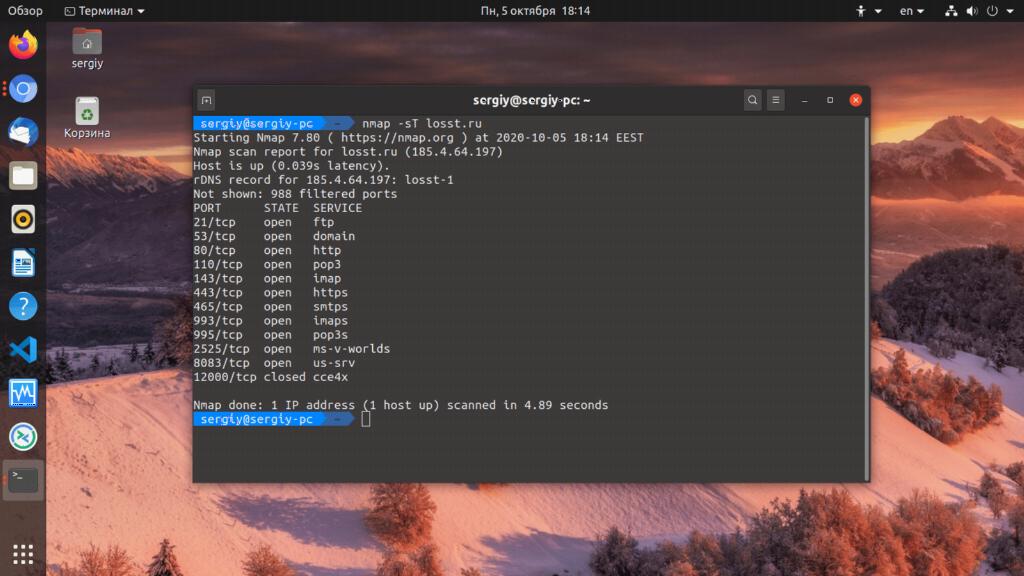
Task: Open the Корзина trash icon
Action: (87, 118)
